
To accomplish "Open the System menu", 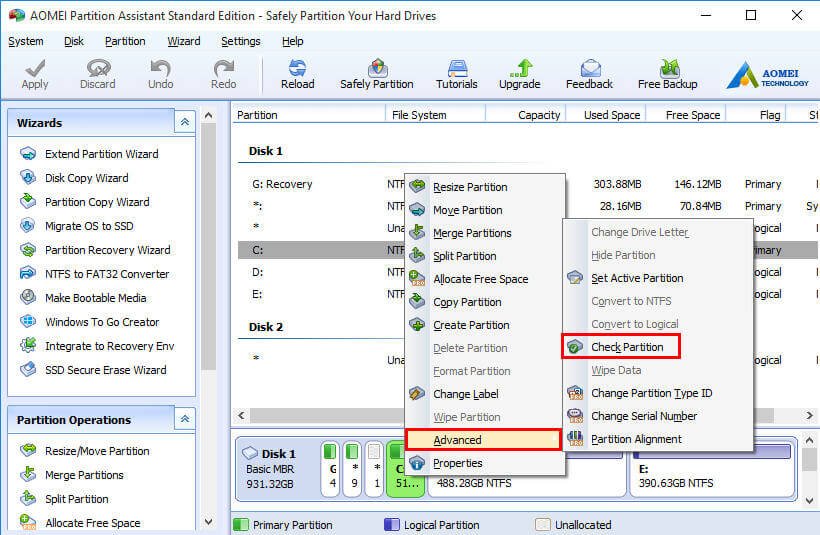I will coord(26,41).
